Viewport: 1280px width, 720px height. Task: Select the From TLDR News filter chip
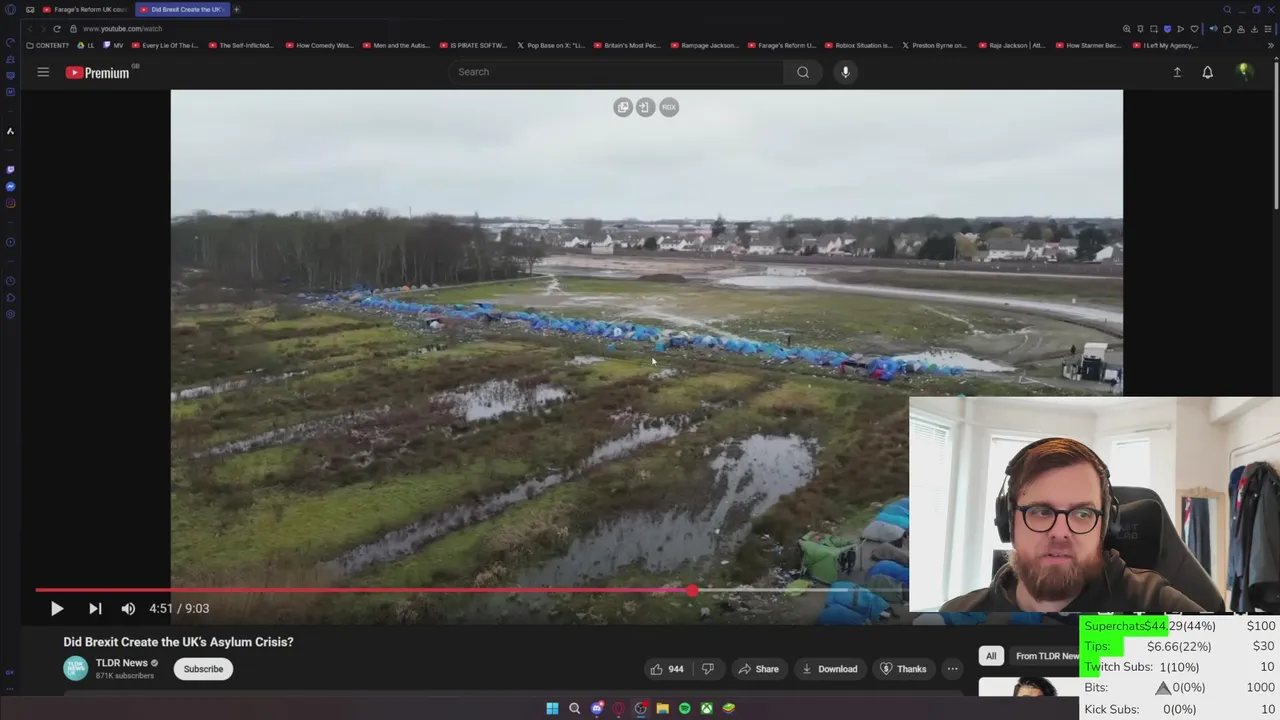(1045, 656)
